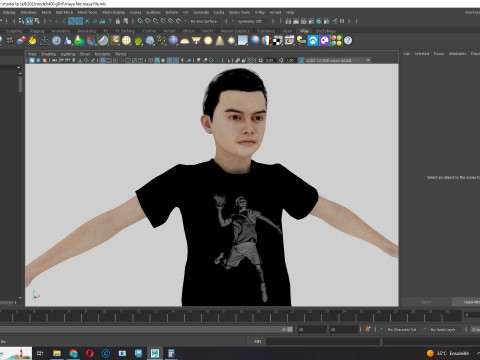Image resolution: width=480 pixels, height=360 pixels.
Task: Open the ACES view transform dropdown
Action: coord(338,60)
